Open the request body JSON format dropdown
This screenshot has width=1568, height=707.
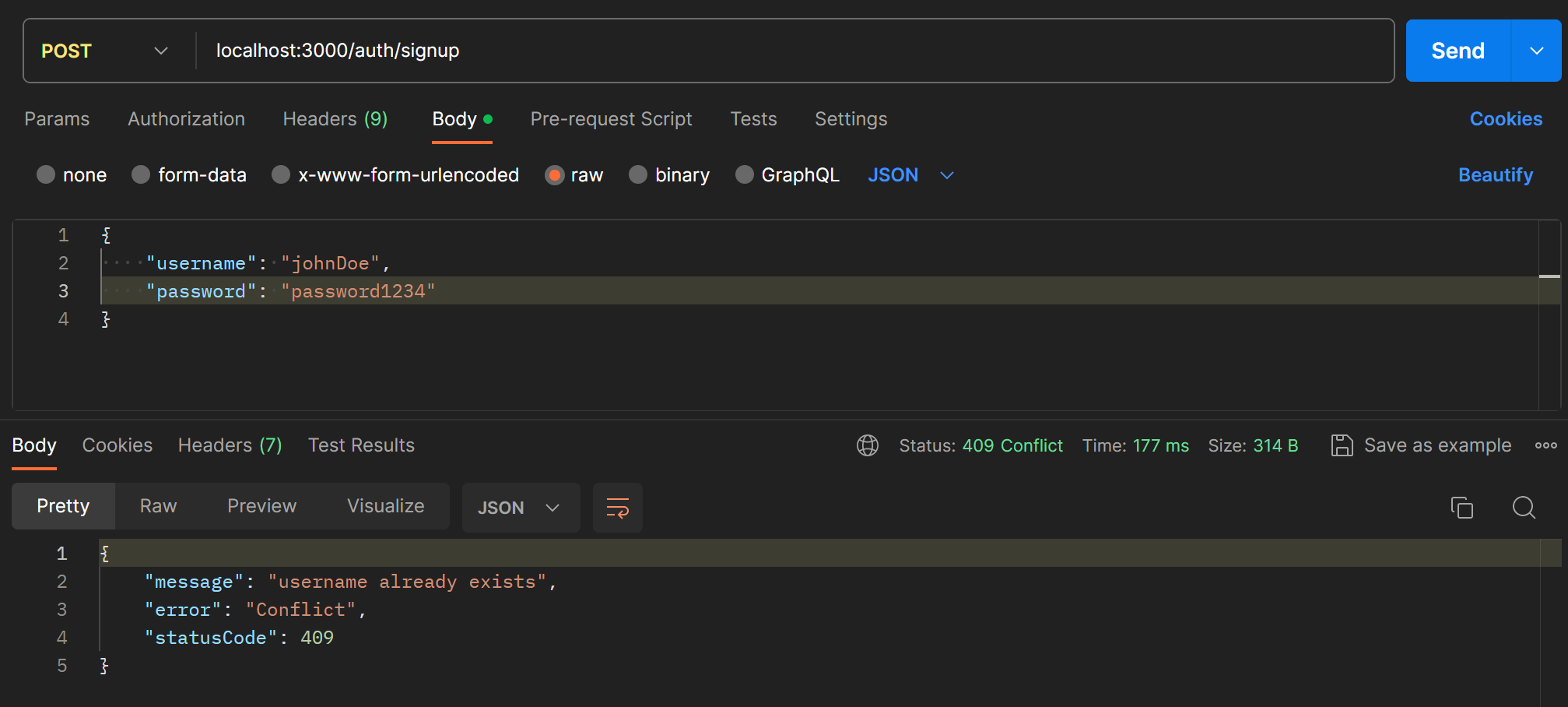point(910,175)
